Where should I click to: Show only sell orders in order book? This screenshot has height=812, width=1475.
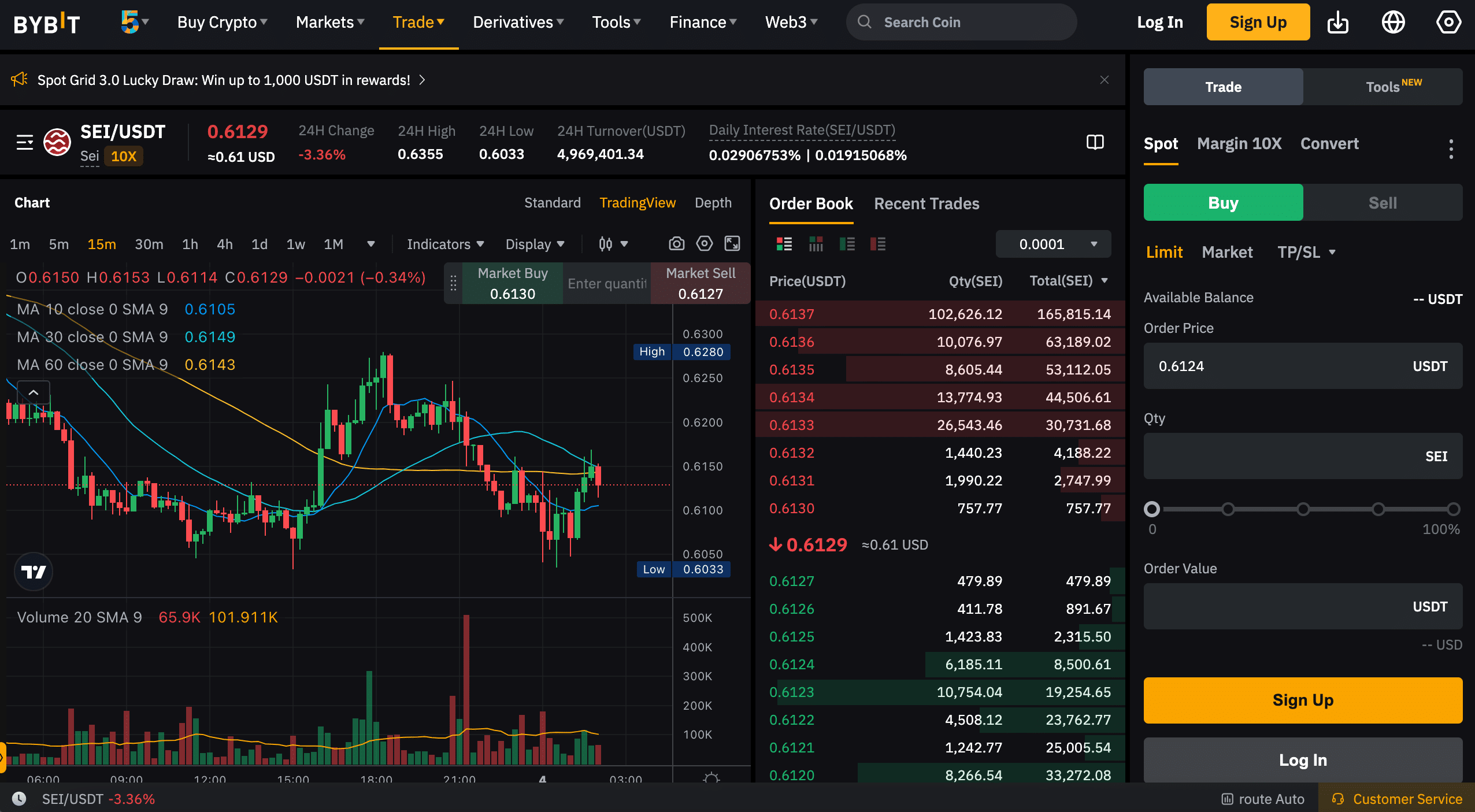pyautogui.click(x=878, y=244)
